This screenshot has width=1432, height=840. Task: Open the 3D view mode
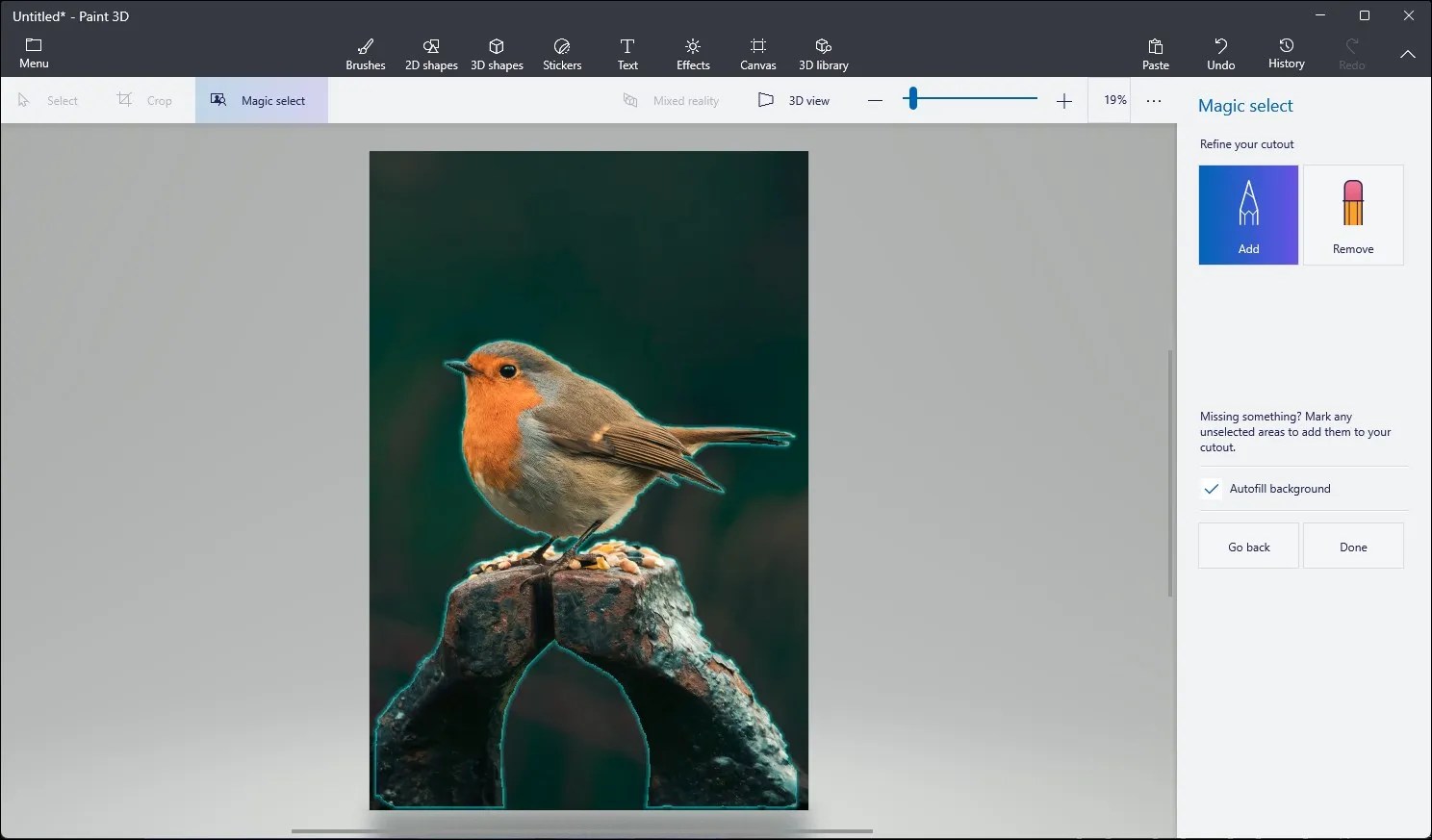point(794,99)
